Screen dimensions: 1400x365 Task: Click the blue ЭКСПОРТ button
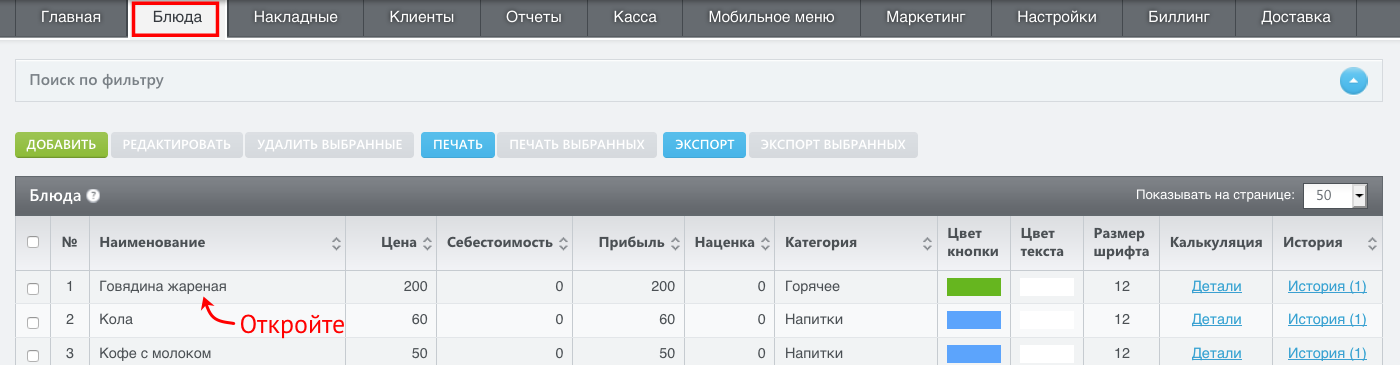[x=705, y=145]
